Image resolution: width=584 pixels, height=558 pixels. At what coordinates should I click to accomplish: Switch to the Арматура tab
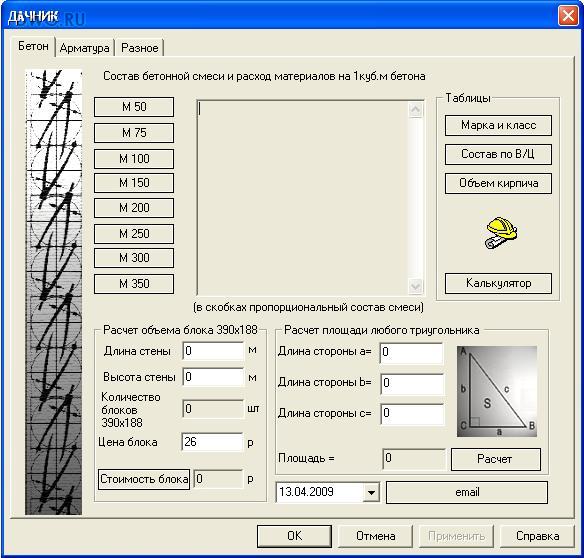(85, 48)
